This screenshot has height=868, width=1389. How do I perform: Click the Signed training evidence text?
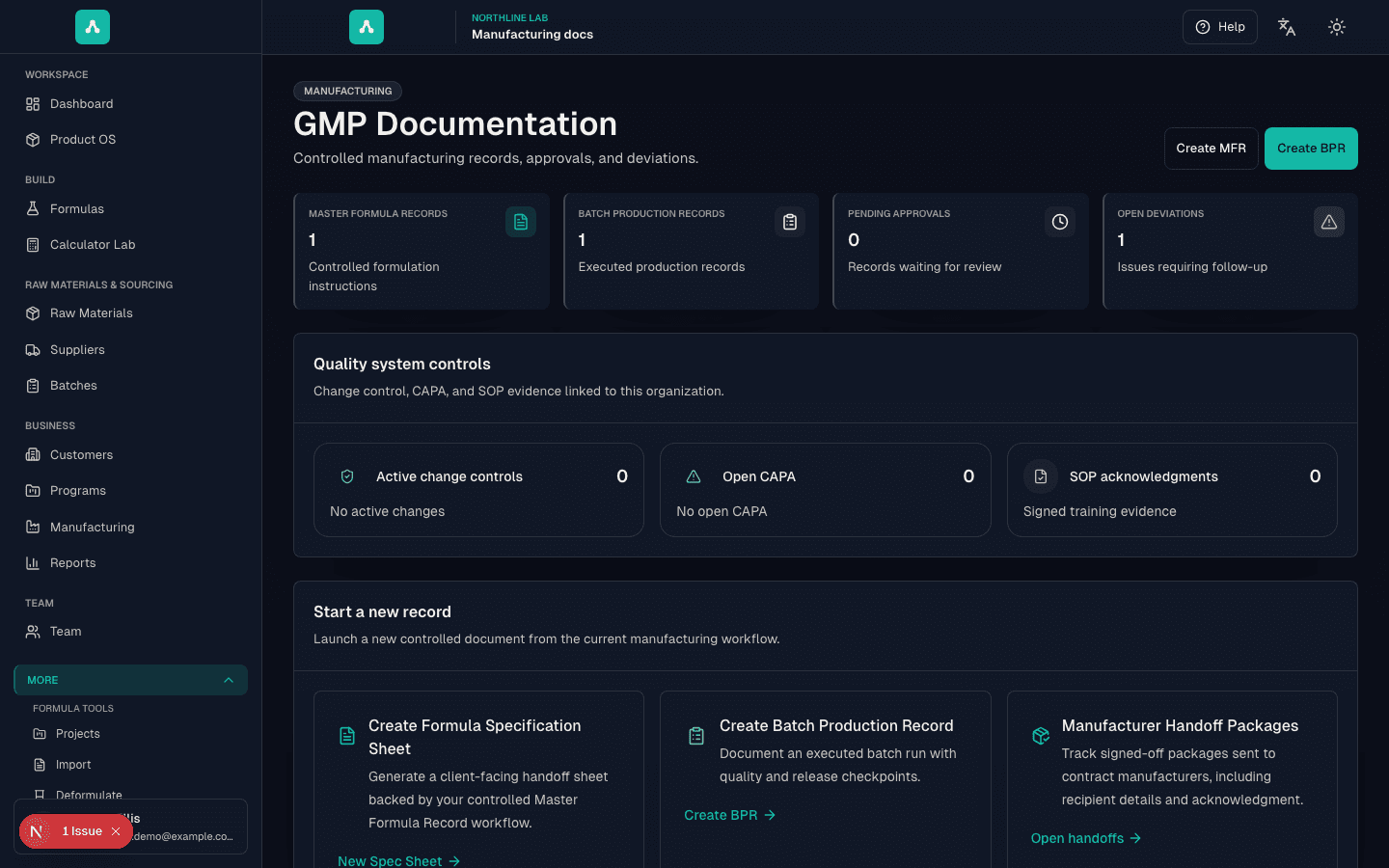pyautogui.click(x=1100, y=511)
